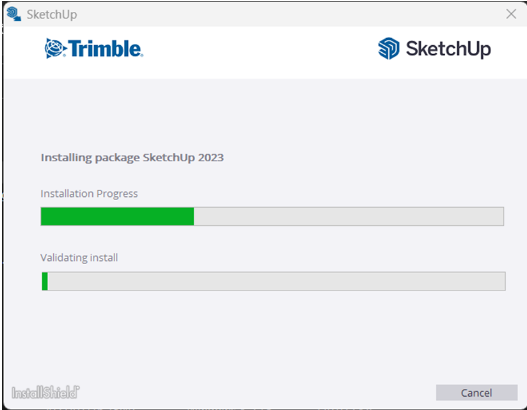Click the SketchUp cube logo icon
527x410 pixels.
[389, 48]
